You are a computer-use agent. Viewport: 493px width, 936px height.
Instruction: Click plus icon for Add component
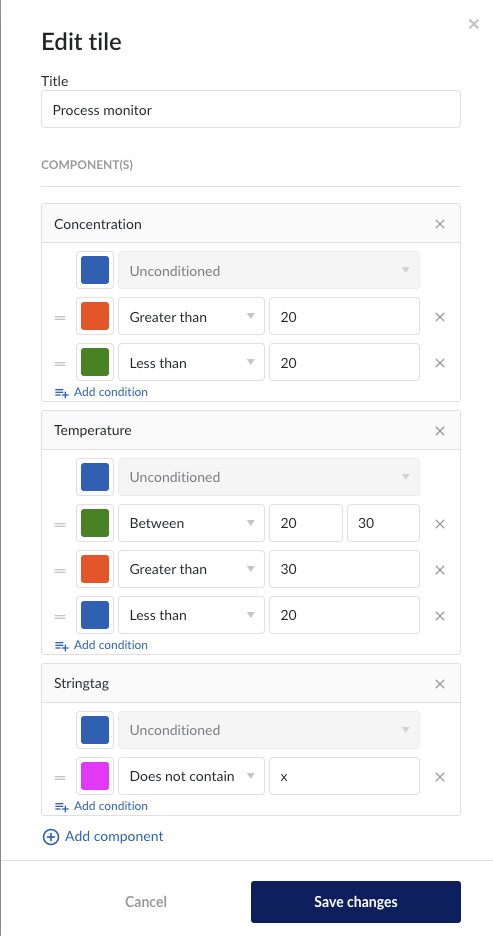pyautogui.click(x=51, y=837)
